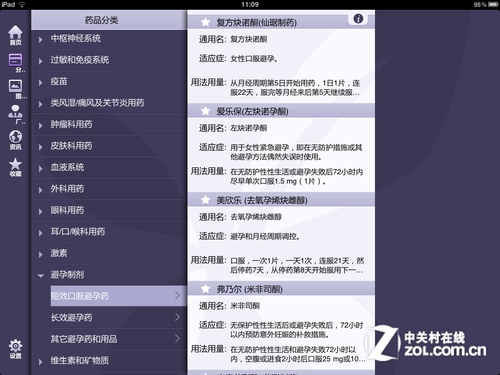Click the 药品分类 panel header

(x=109, y=20)
